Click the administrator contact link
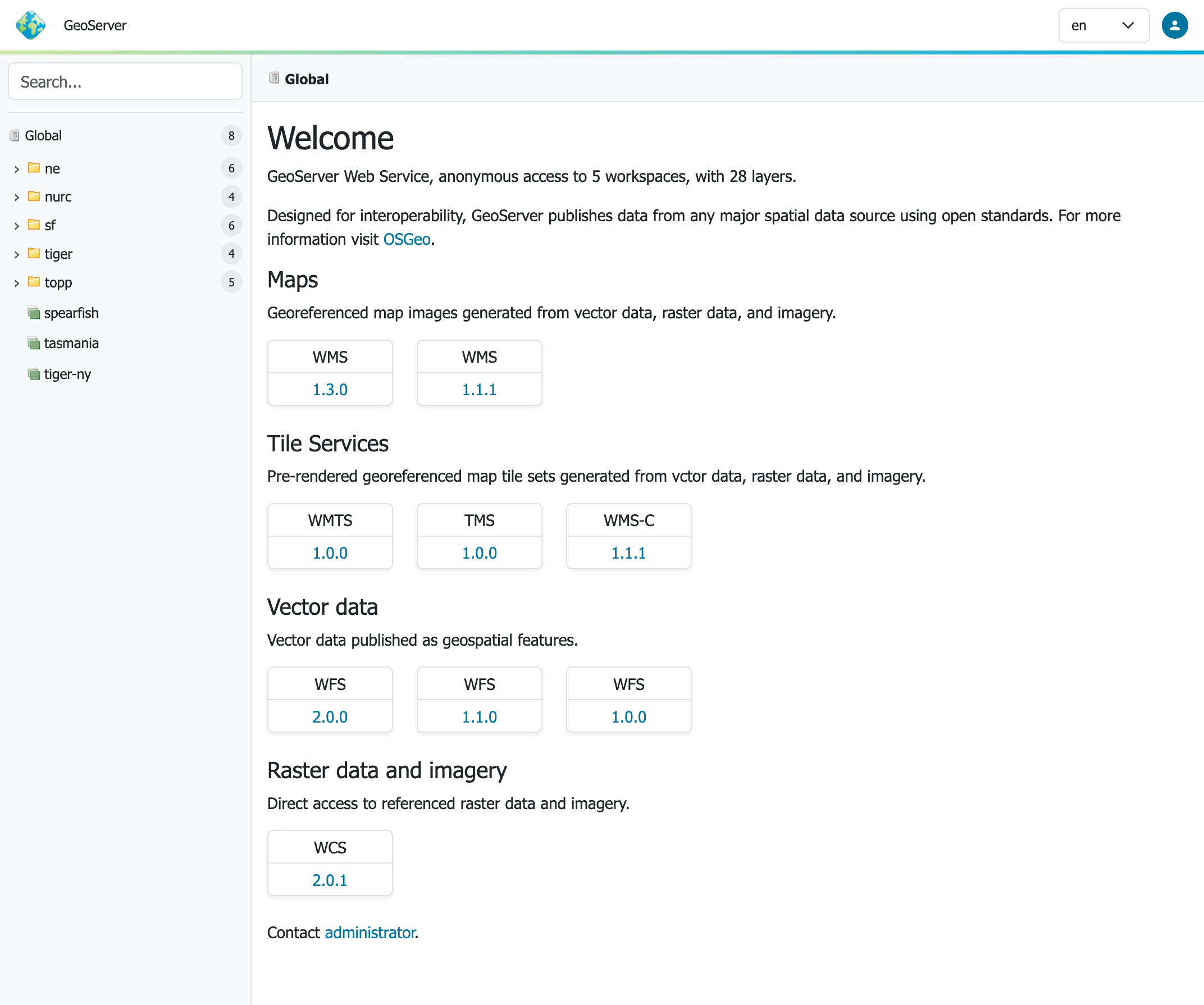Viewport: 1204px width, 1005px height. pos(370,933)
